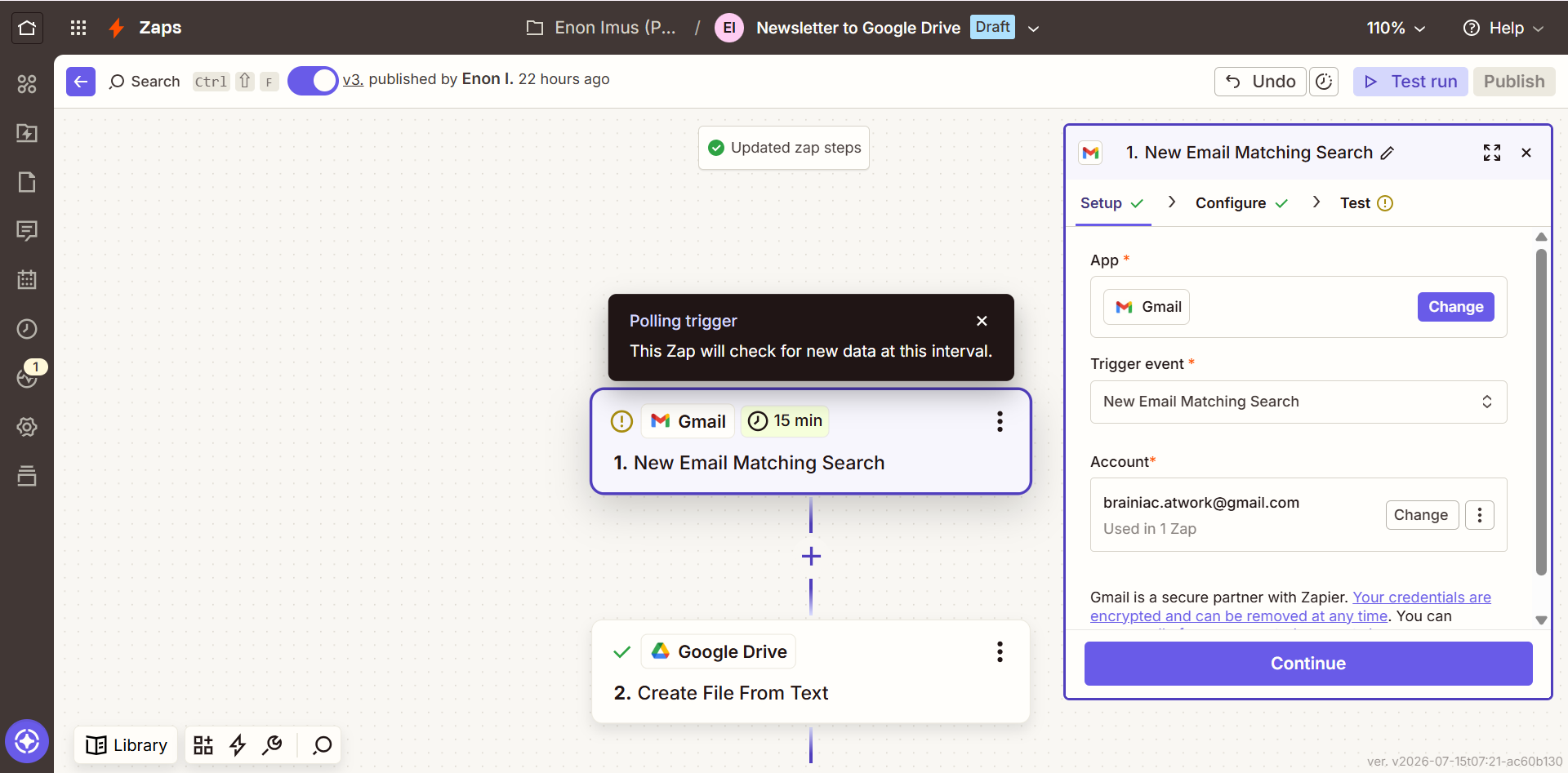The height and width of the screenshot is (773, 1568).
Task: Dismiss the Polling trigger tooltip
Action: click(982, 321)
